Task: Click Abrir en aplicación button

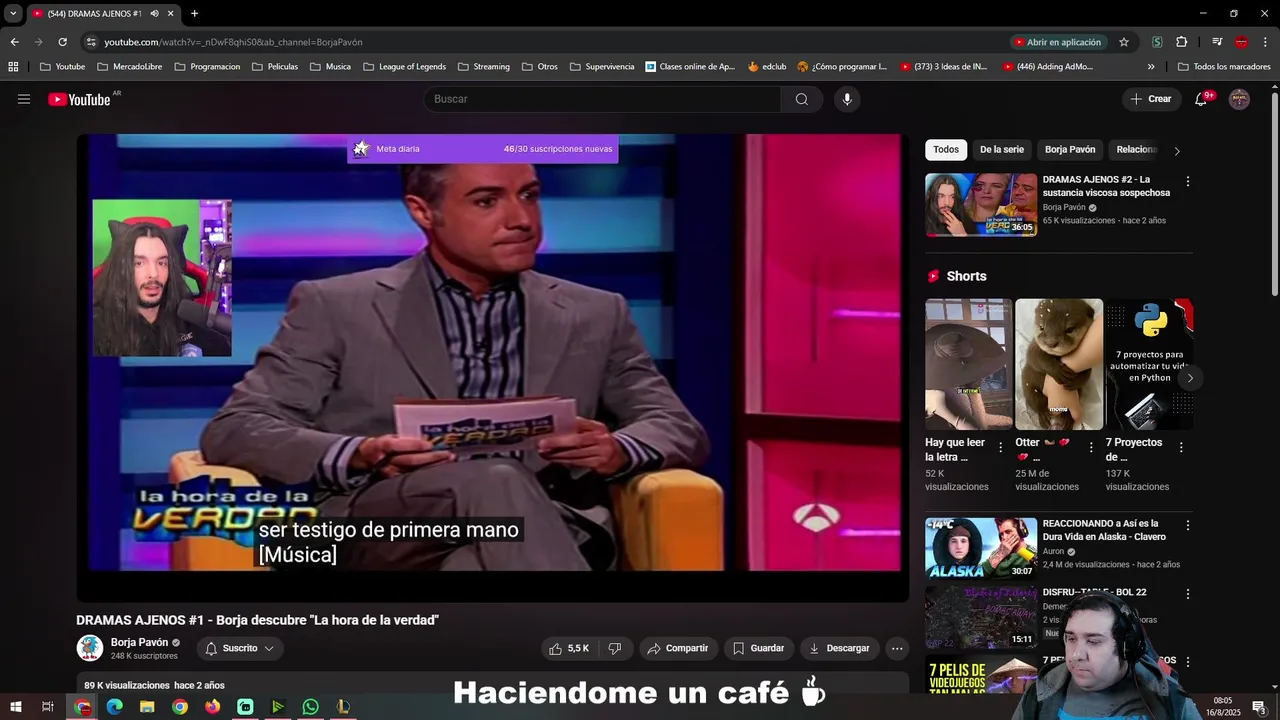Action: [1057, 42]
